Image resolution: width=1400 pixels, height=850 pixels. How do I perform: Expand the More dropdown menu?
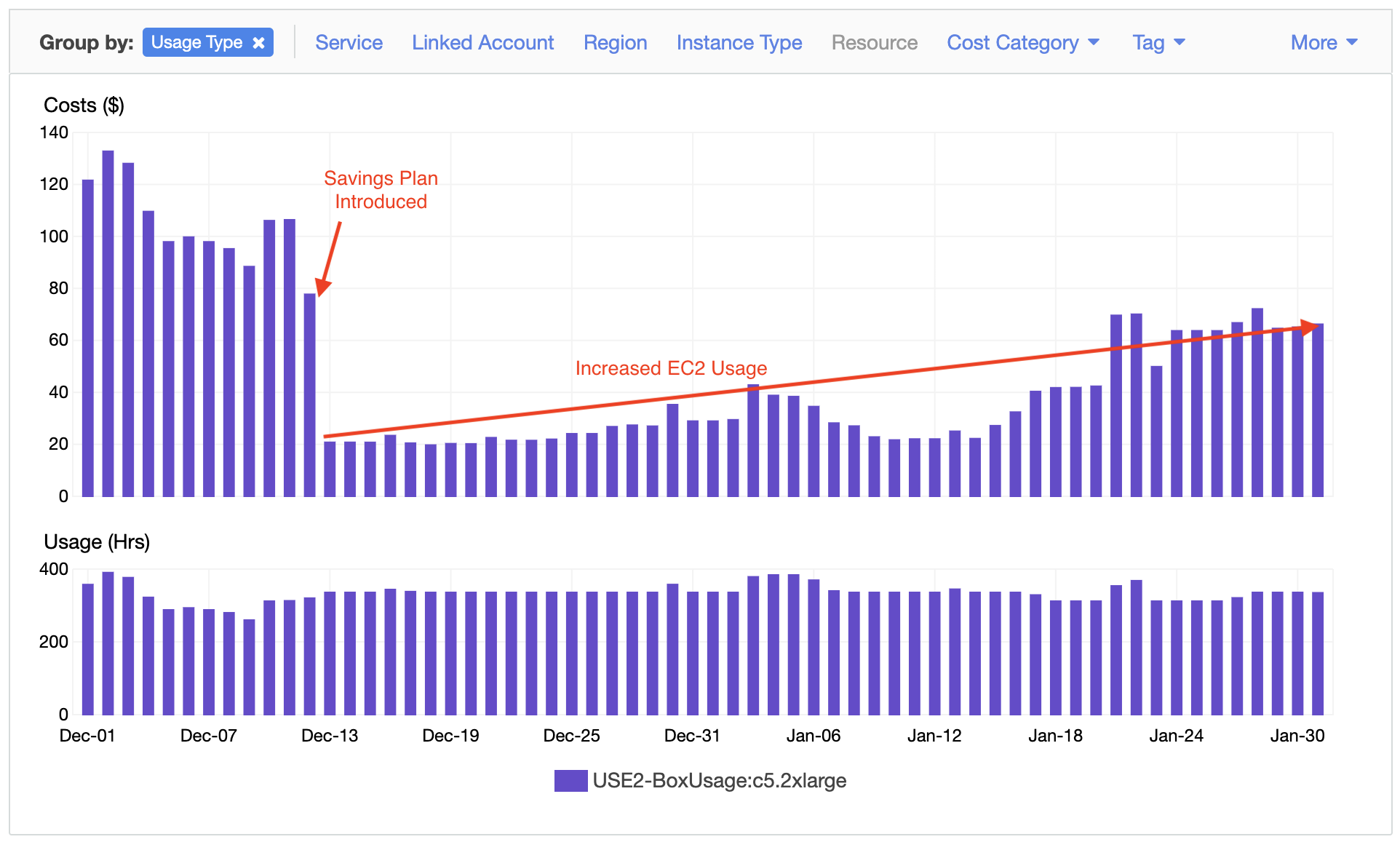click(1324, 43)
